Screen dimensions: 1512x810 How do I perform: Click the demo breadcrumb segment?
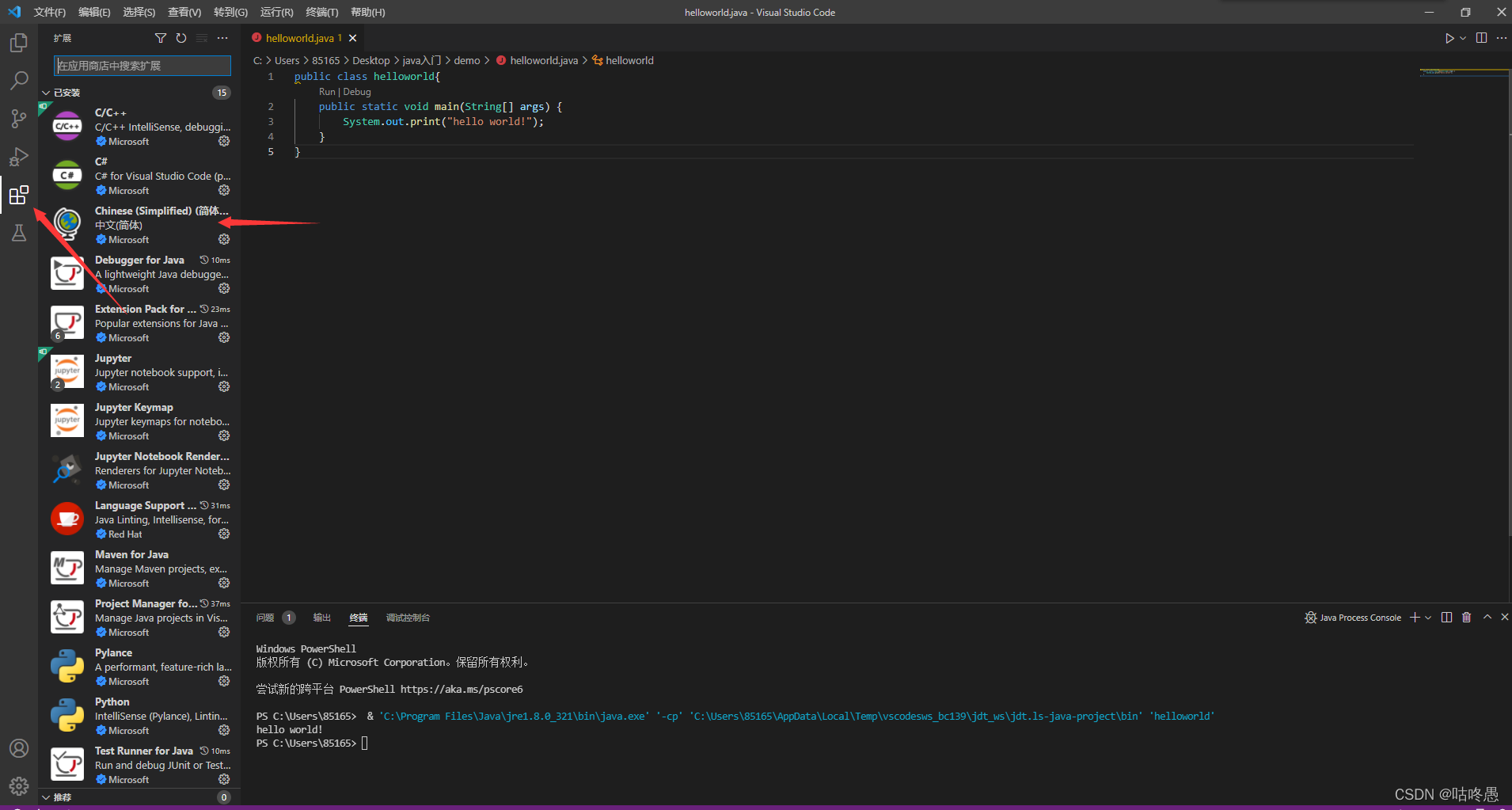click(x=467, y=60)
